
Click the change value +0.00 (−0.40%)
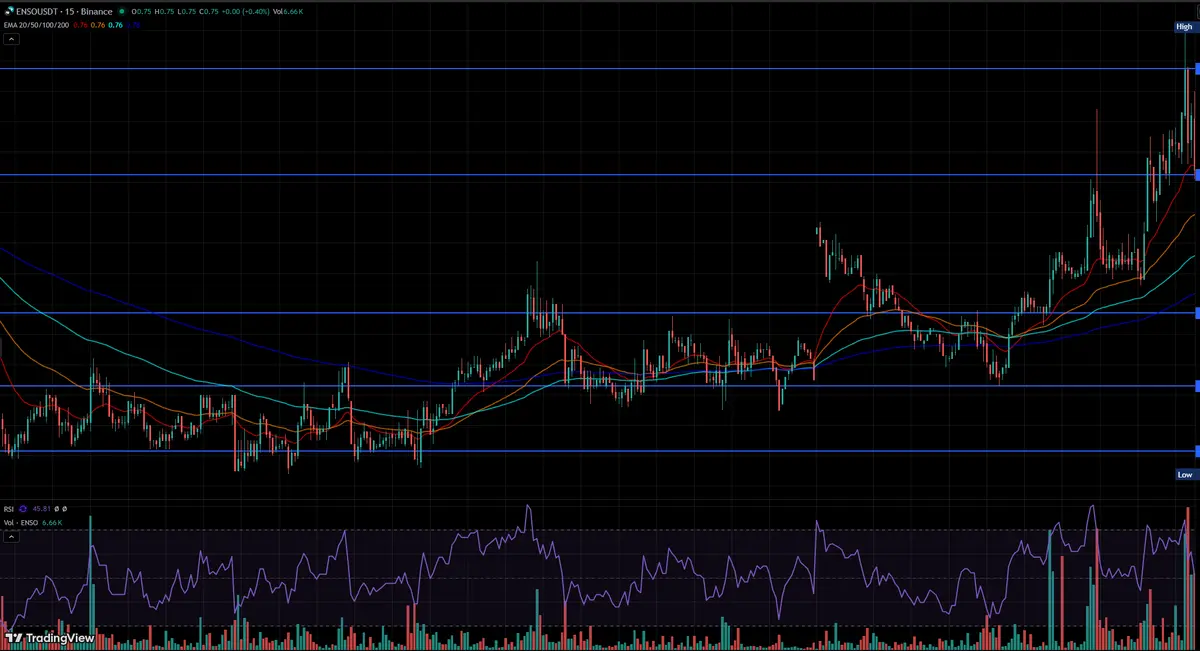(x=245, y=11)
